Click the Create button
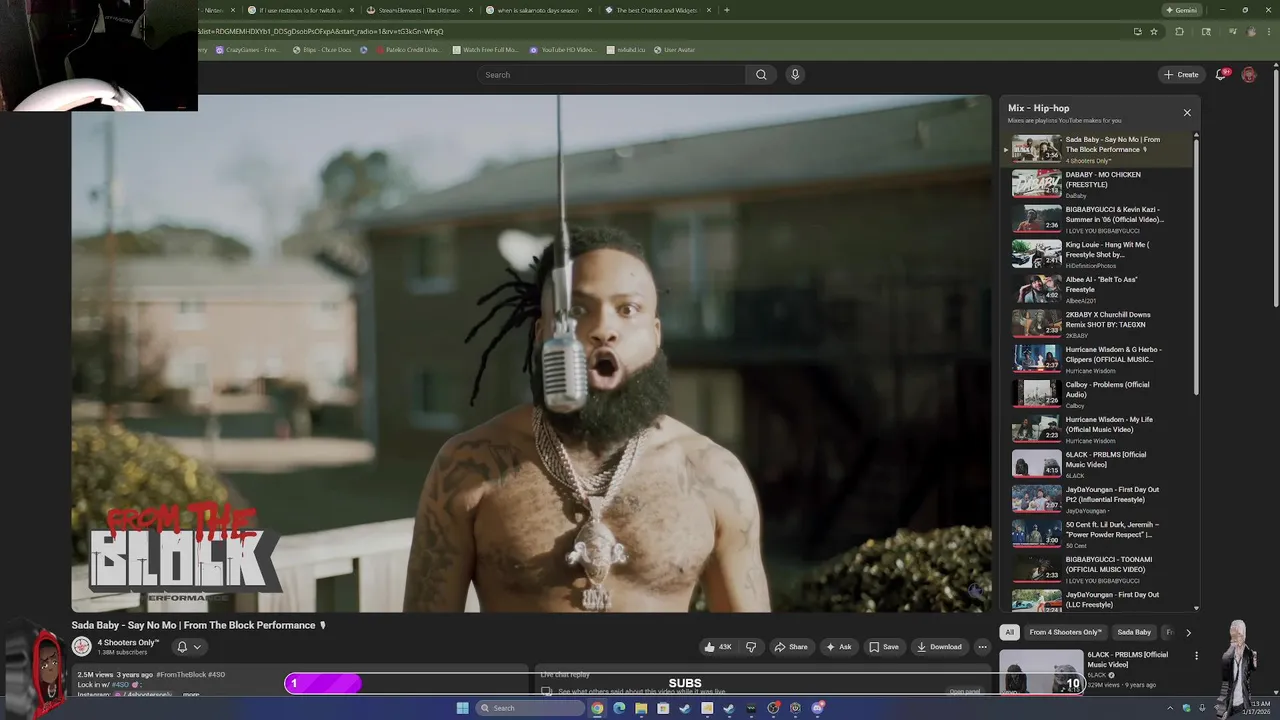 (x=1181, y=75)
